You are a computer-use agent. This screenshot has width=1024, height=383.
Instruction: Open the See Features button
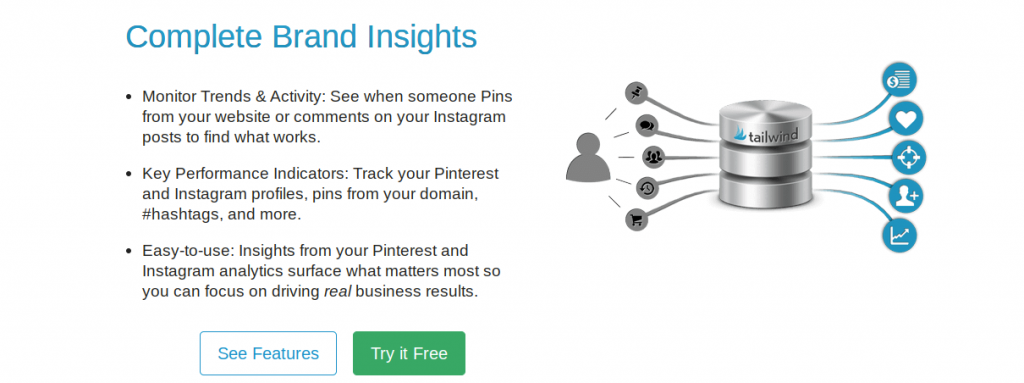coord(268,354)
